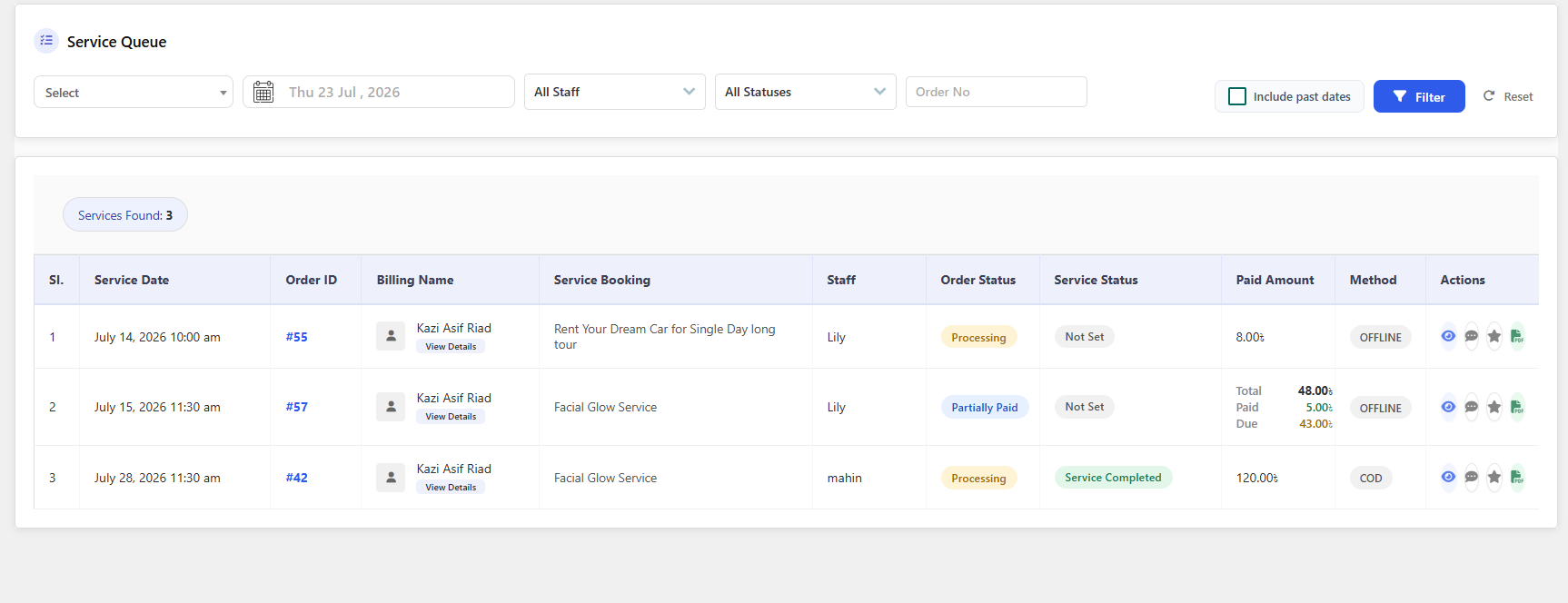This screenshot has width=1568, height=603.
Task: Click star rating icon for order #42
Action: (x=1494, y=477)
